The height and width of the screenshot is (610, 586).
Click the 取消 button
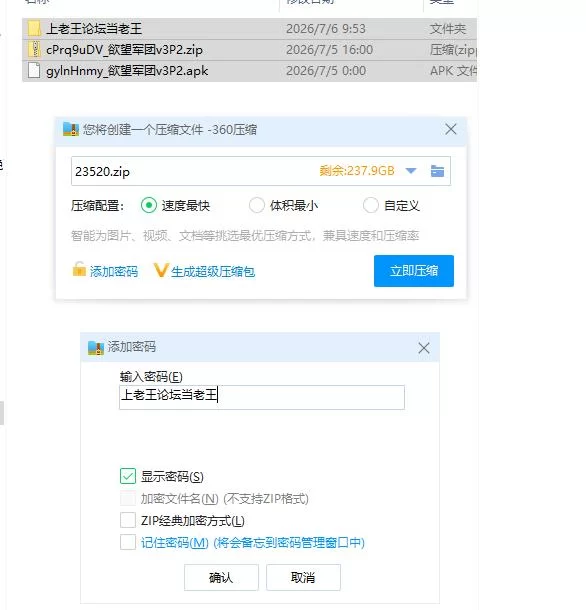(303, 577)
